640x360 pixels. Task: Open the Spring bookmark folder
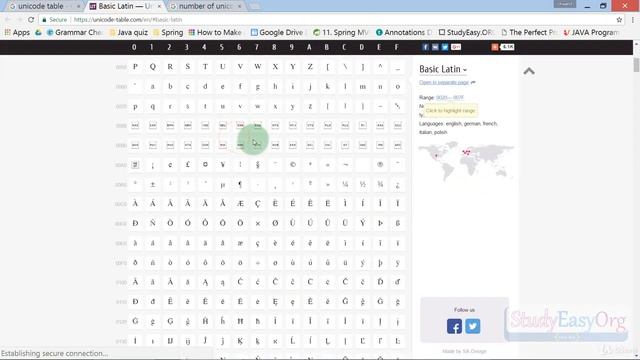[168, 32]
